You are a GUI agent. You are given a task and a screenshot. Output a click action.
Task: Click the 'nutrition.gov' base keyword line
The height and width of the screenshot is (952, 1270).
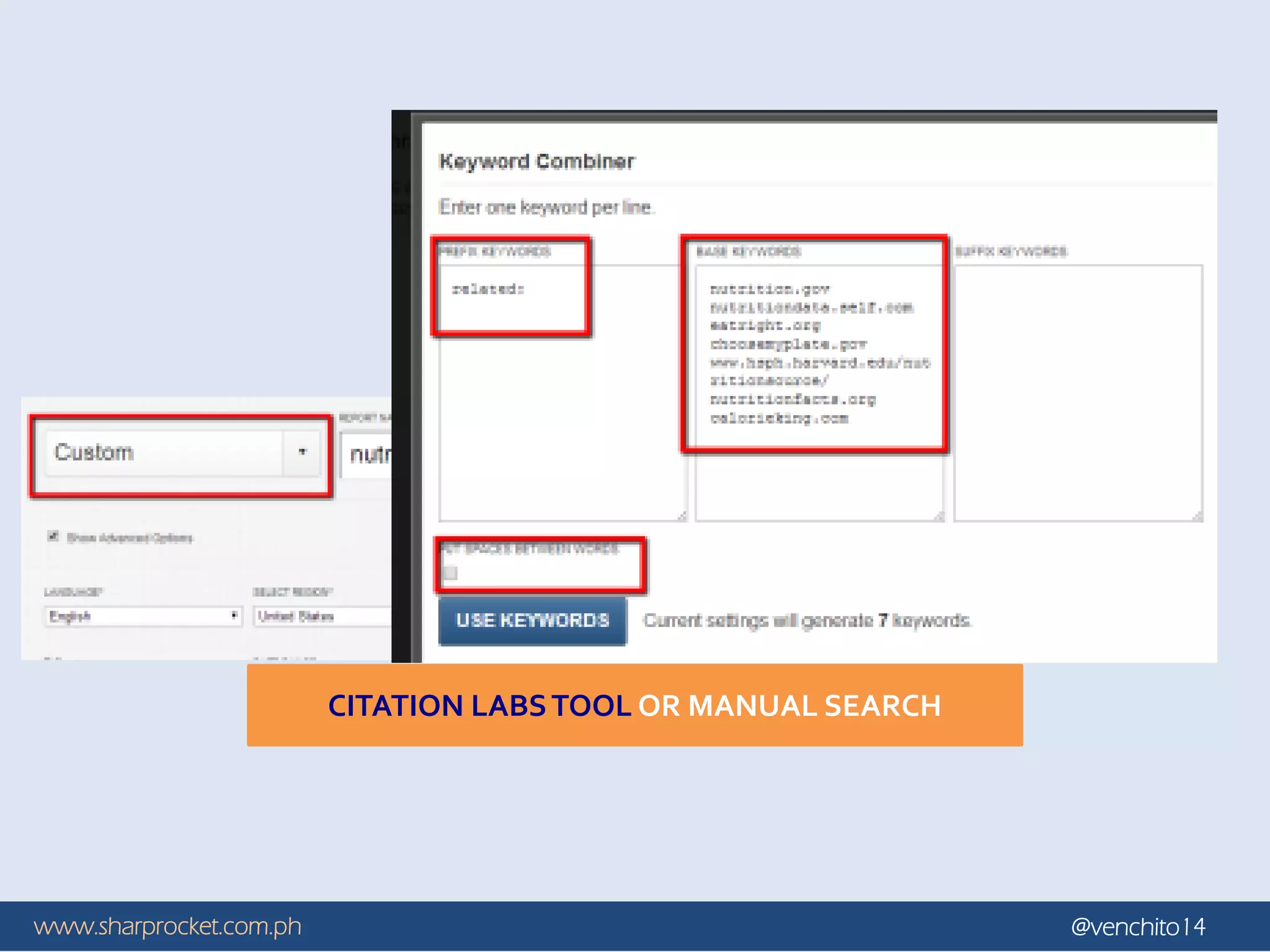pos(770,289)
